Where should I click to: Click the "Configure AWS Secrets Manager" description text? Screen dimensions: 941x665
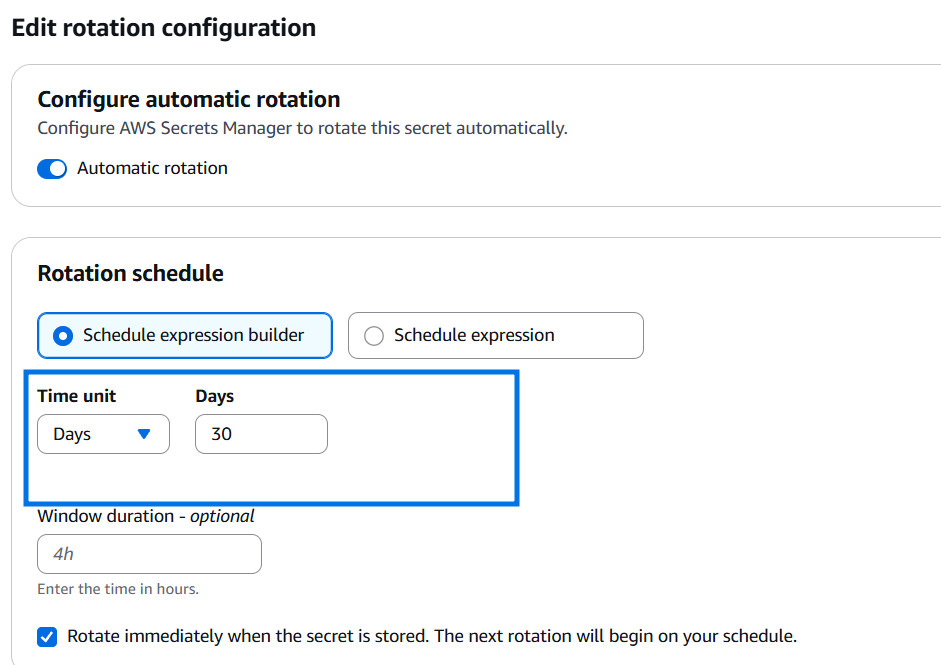[x=302, y=129]
